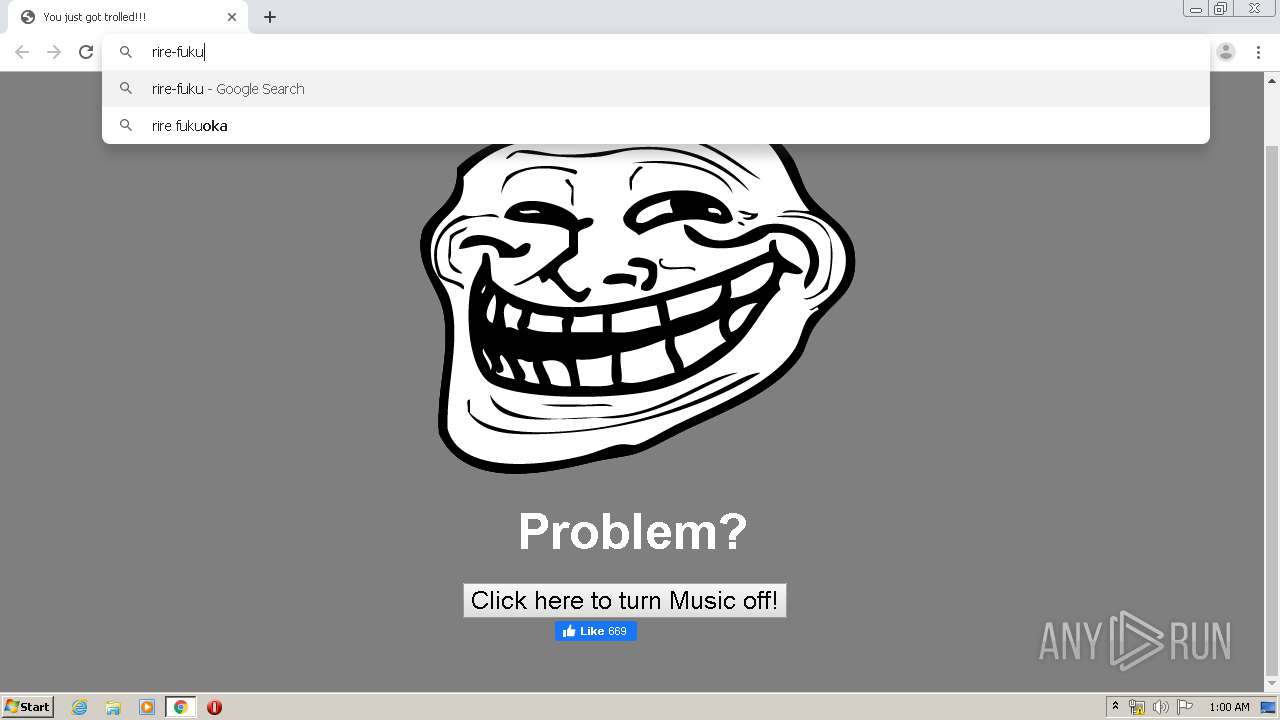Launch Internet Explorer from the taskbar
This screenshot has height=720, width=1280.
point(80,707)
